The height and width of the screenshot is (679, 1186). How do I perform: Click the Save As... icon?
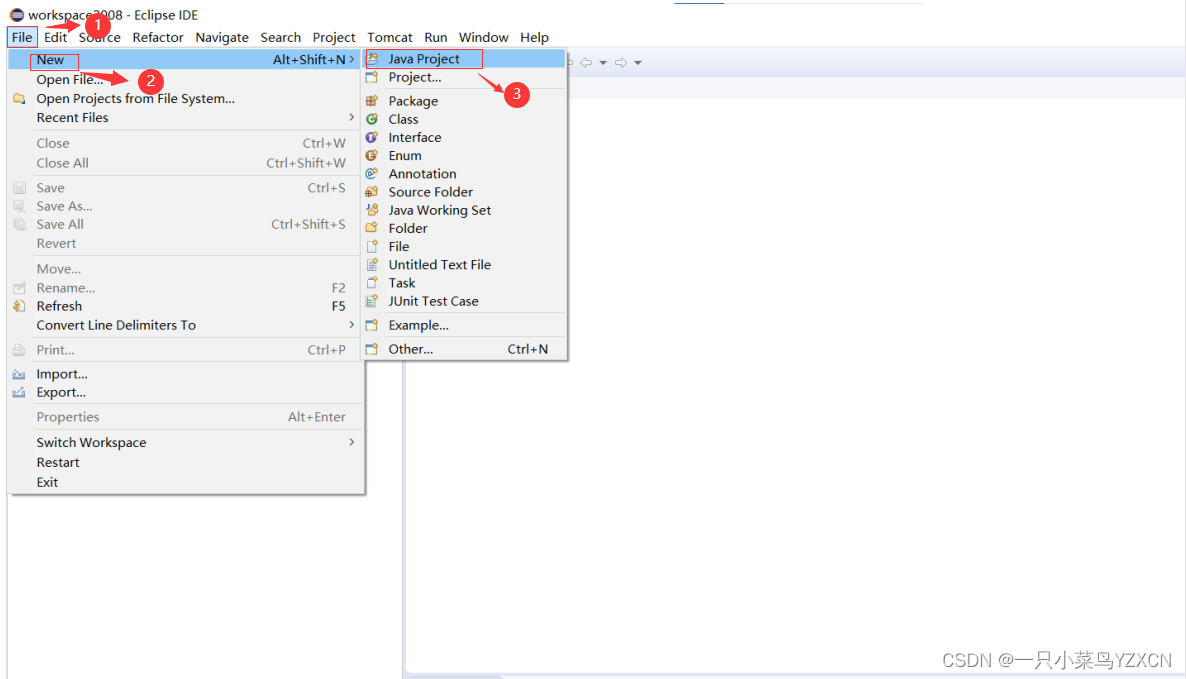[x=20, y=206]
